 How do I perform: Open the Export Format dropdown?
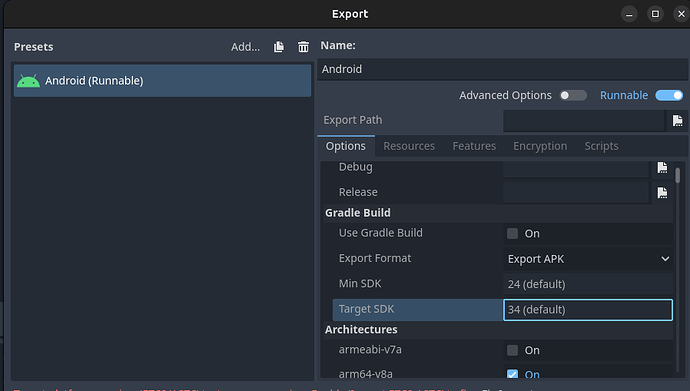point(588,259)
